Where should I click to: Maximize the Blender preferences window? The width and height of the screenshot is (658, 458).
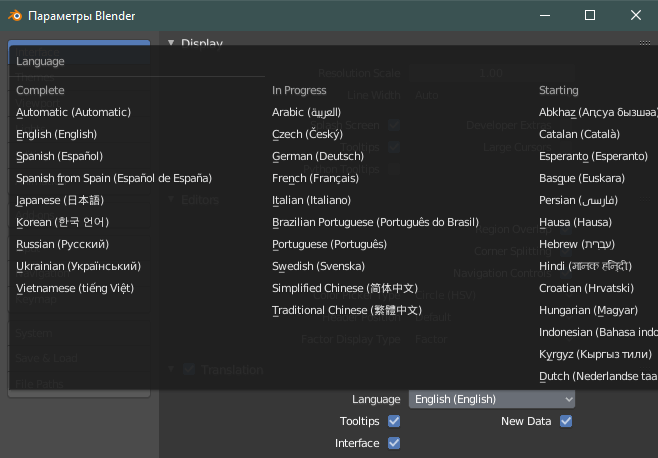pyautogui.click(x=590, y=16)
